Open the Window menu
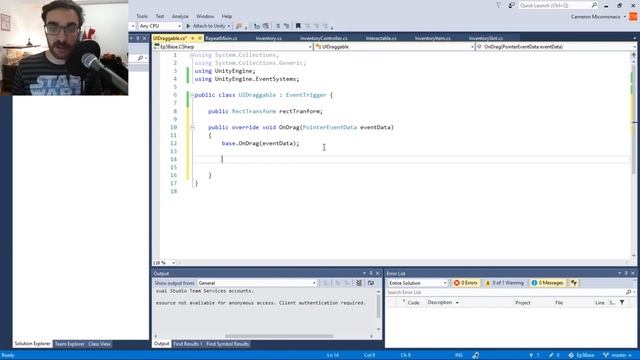 [205, 16]
